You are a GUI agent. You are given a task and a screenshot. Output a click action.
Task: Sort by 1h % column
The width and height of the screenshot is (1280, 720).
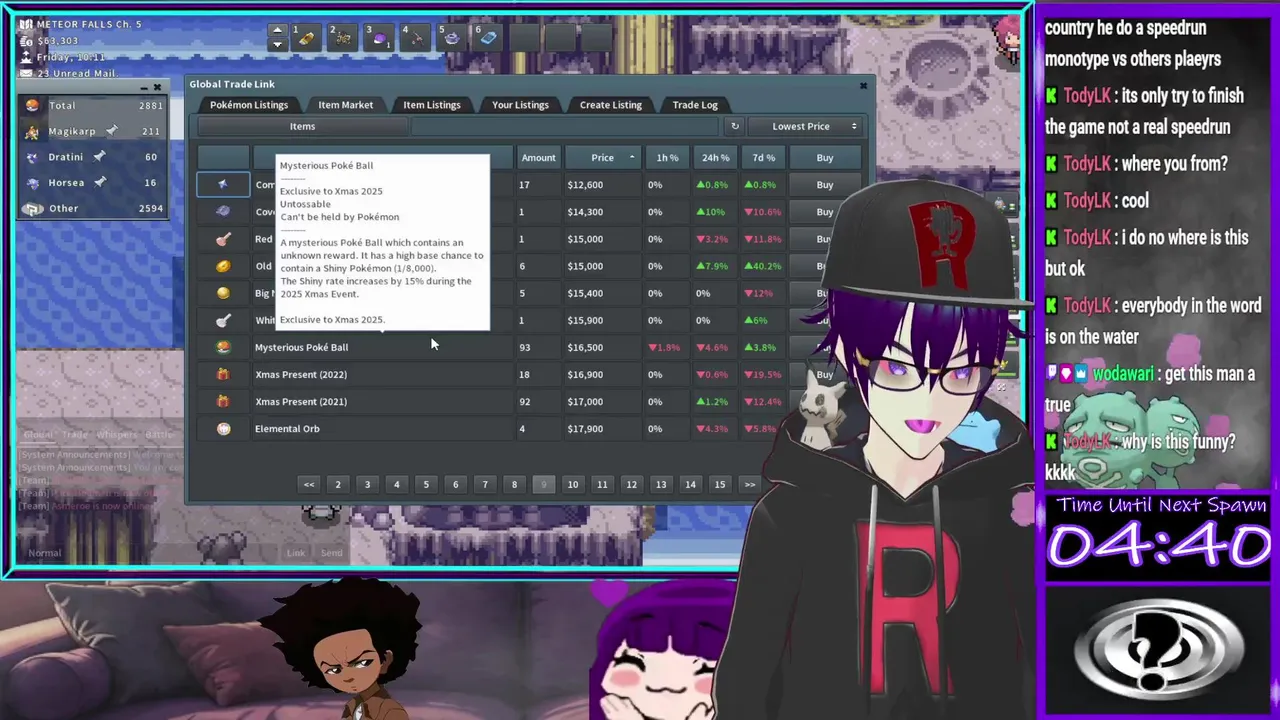(667, 158)
